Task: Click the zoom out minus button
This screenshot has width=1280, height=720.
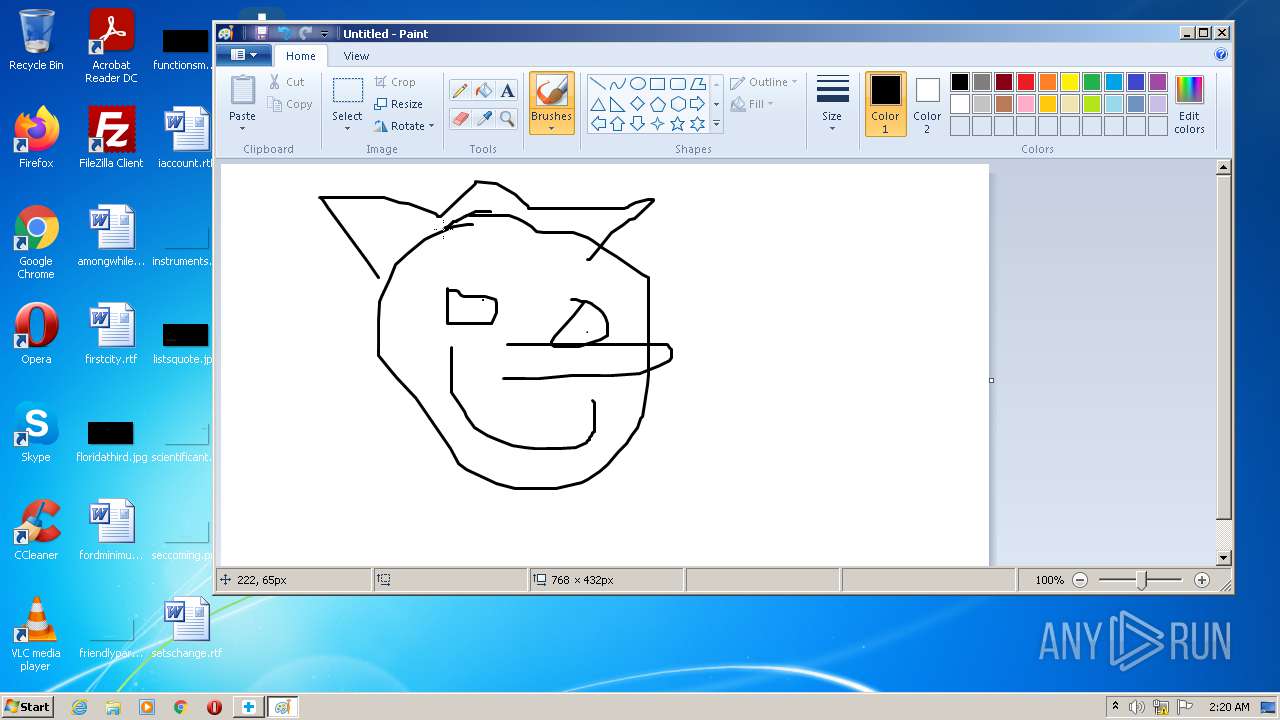Action: 1080,580
